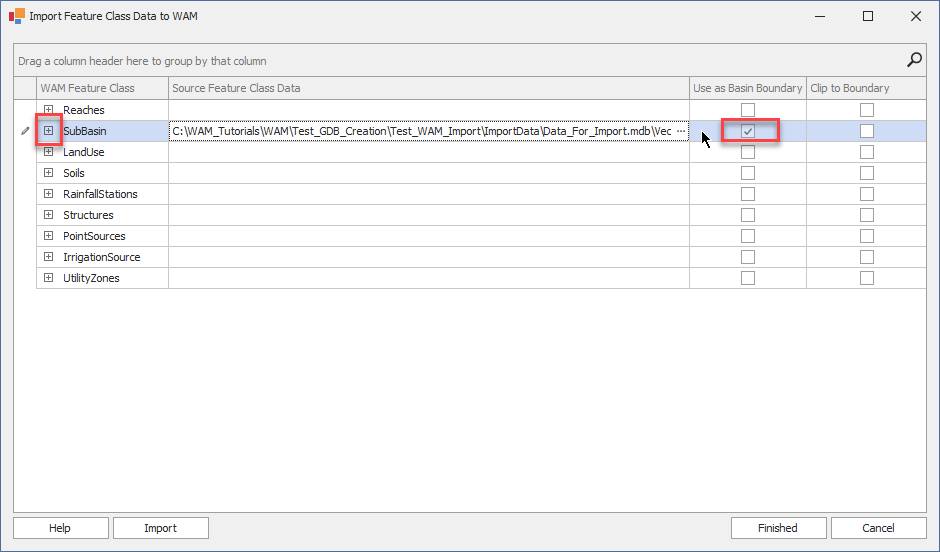Select the Soils feature class text

(74, 173)
